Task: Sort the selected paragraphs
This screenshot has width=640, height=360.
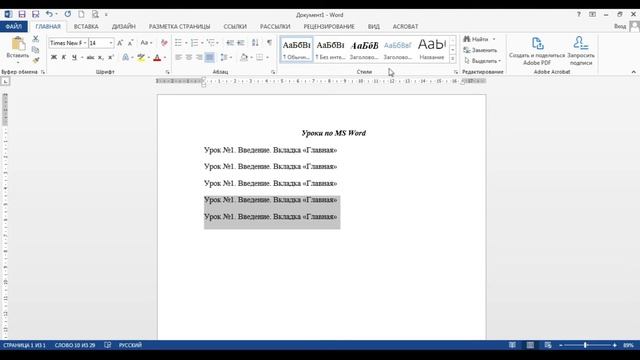Action: click(x=255, y=43)
